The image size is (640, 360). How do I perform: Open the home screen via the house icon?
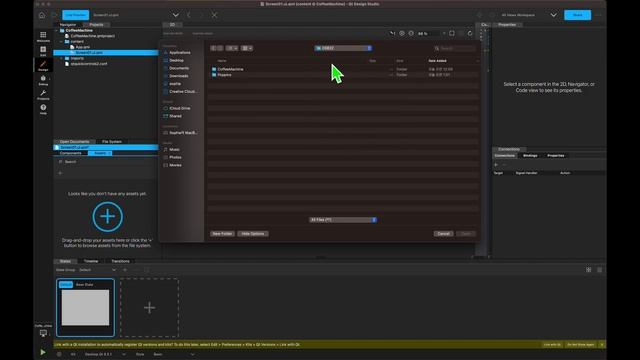tap(42, 15)
